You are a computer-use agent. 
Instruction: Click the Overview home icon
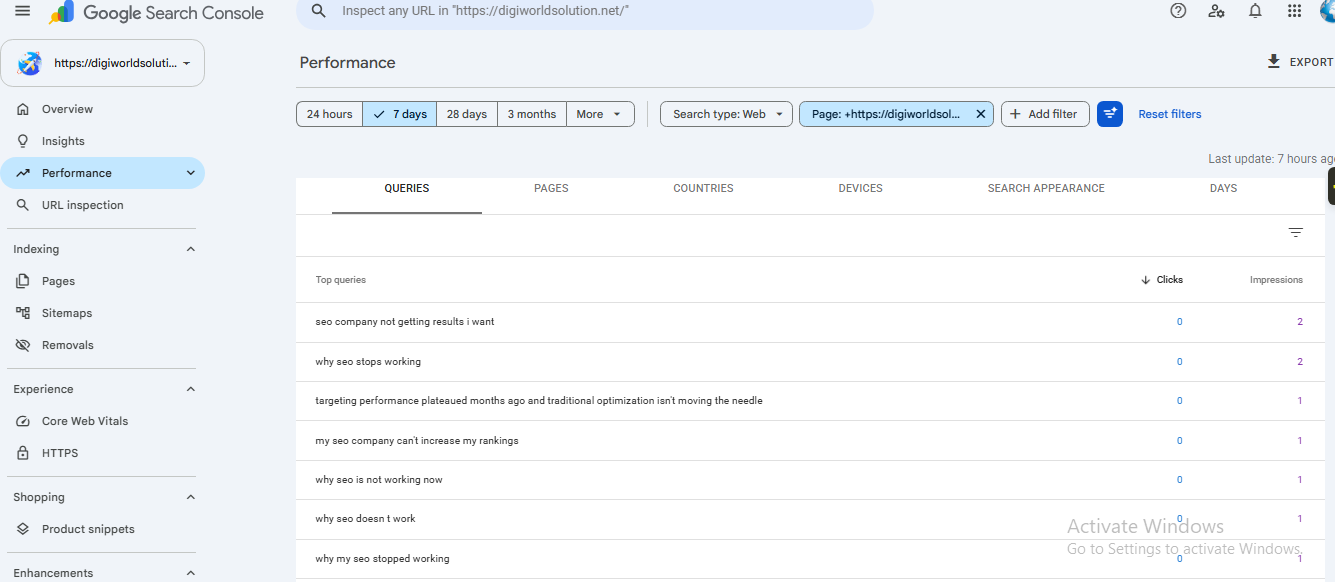coord(23,109)
